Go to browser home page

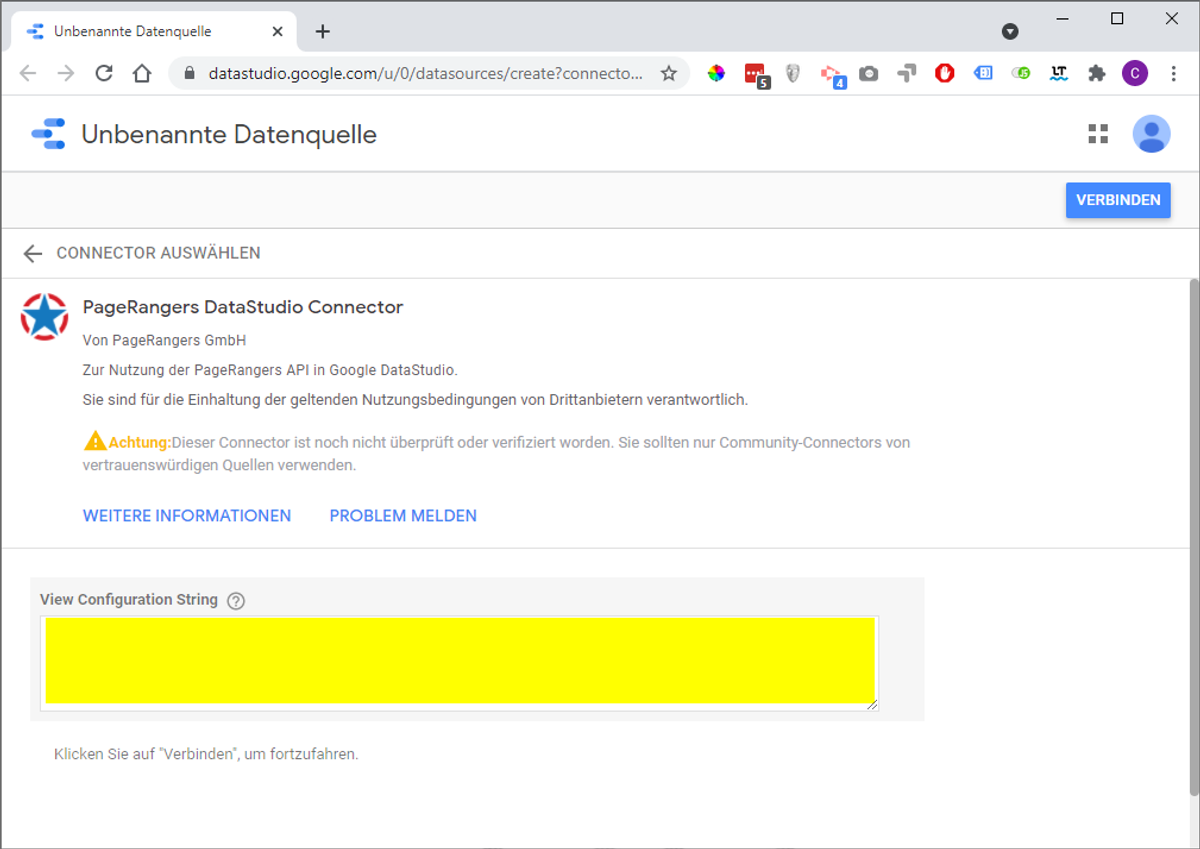point(141,73)
